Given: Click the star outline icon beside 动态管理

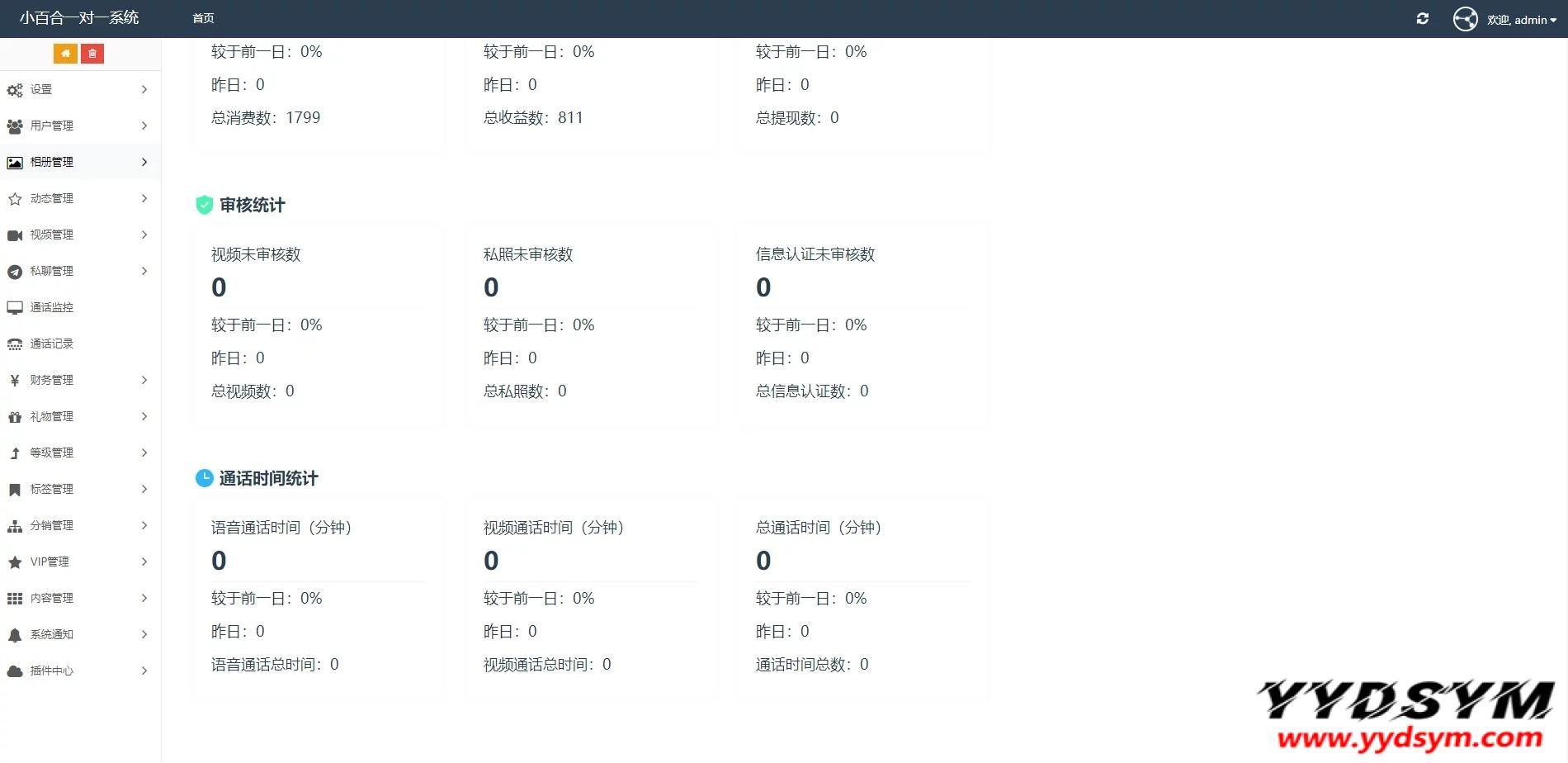Looking at the screenshot, I should (15, 199).
